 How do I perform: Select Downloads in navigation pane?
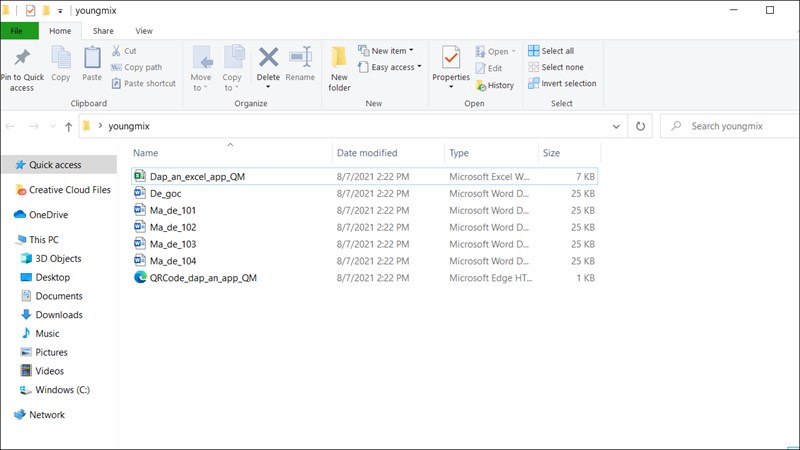(x=59, y=315)
